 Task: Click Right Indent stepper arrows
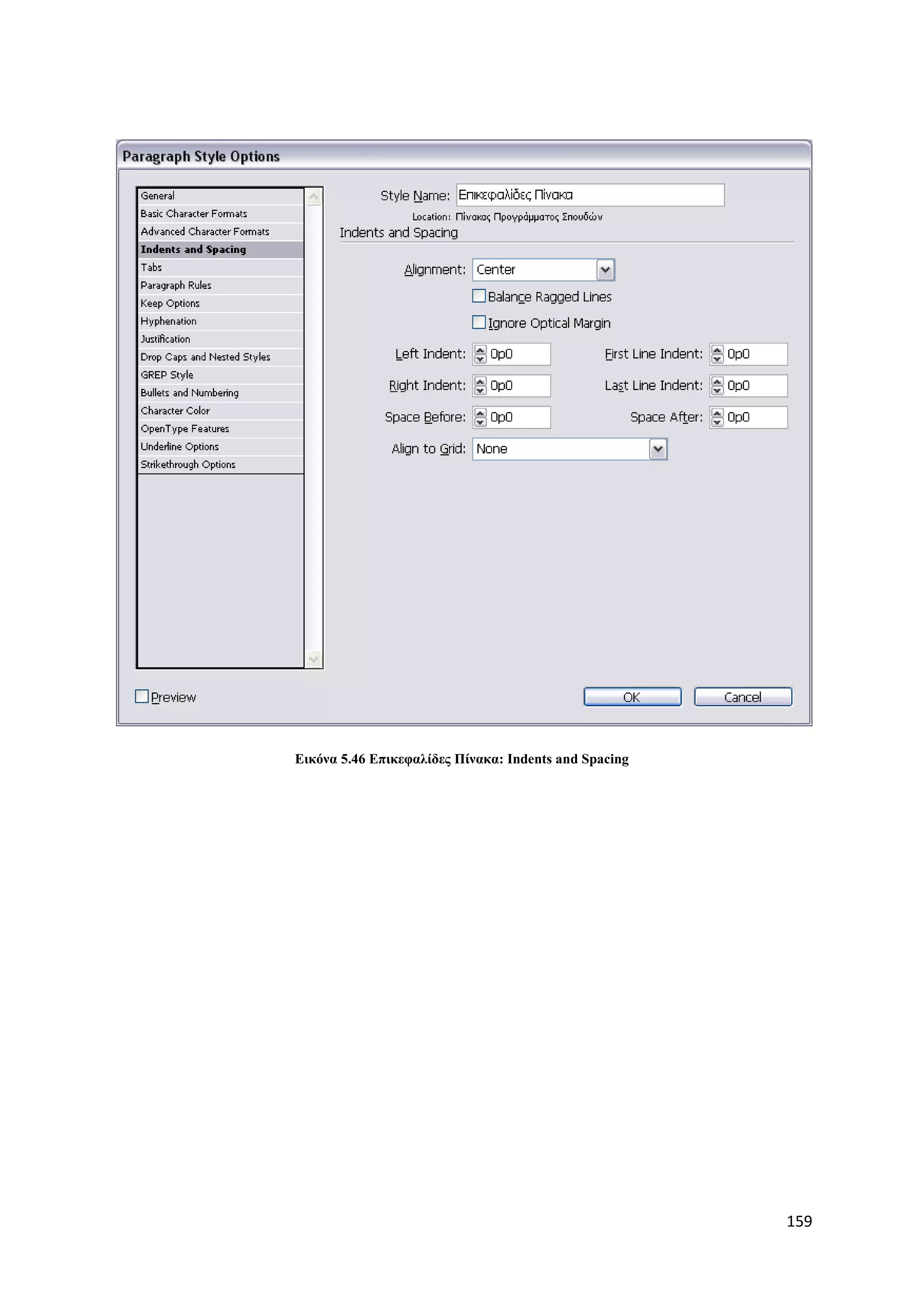click(x=480, y=386)
